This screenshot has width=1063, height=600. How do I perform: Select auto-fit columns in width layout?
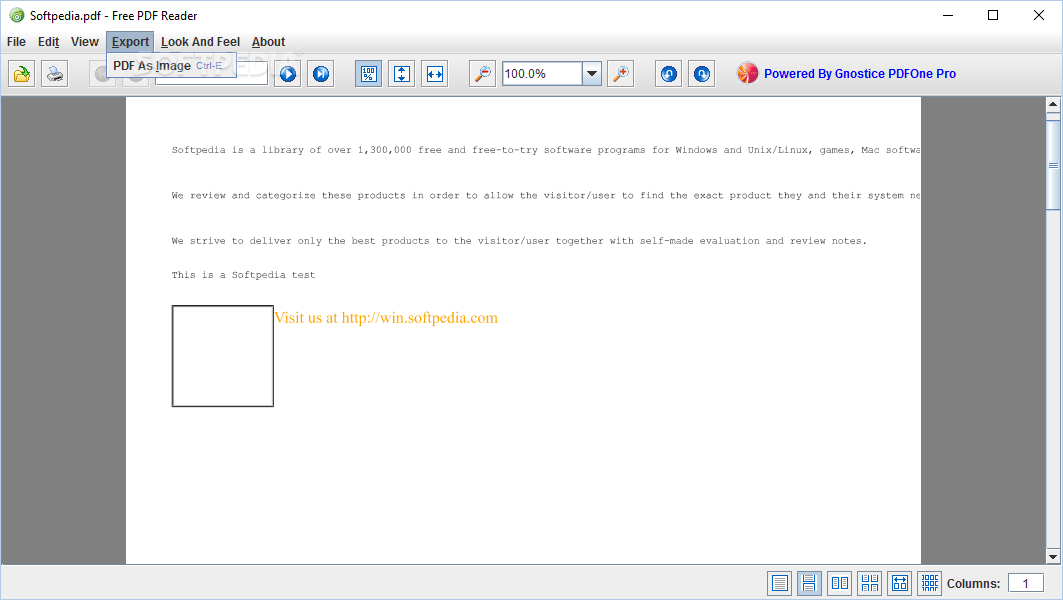[900, 583]
